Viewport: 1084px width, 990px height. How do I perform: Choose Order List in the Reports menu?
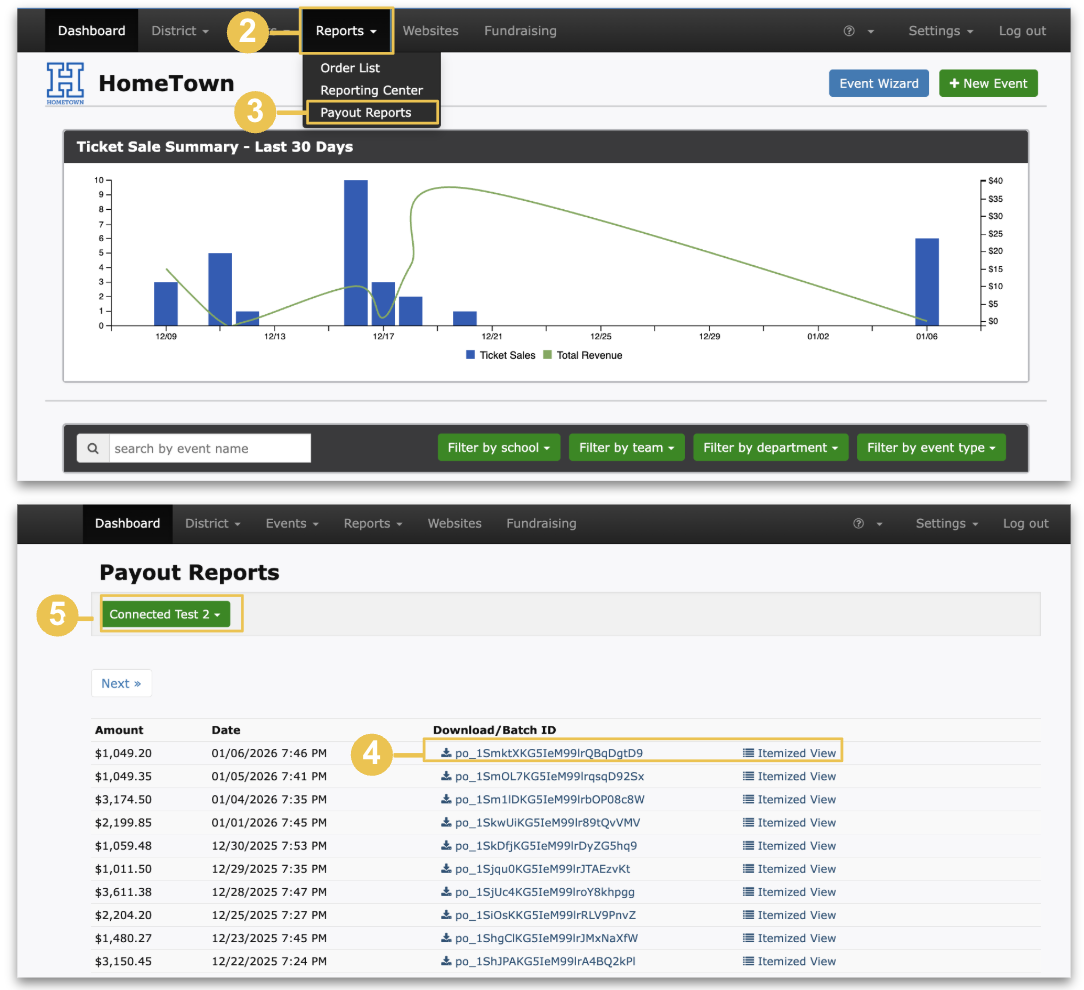click(x=350, y=68)
